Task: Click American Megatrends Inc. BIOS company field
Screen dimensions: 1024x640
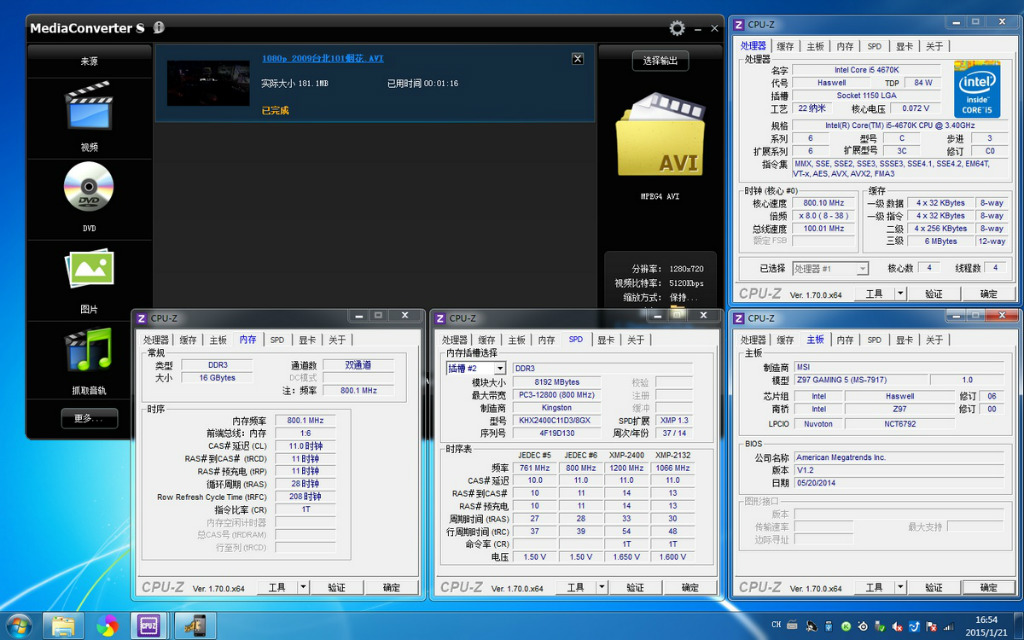Action: pyautogui.click(x=899, y=457)
